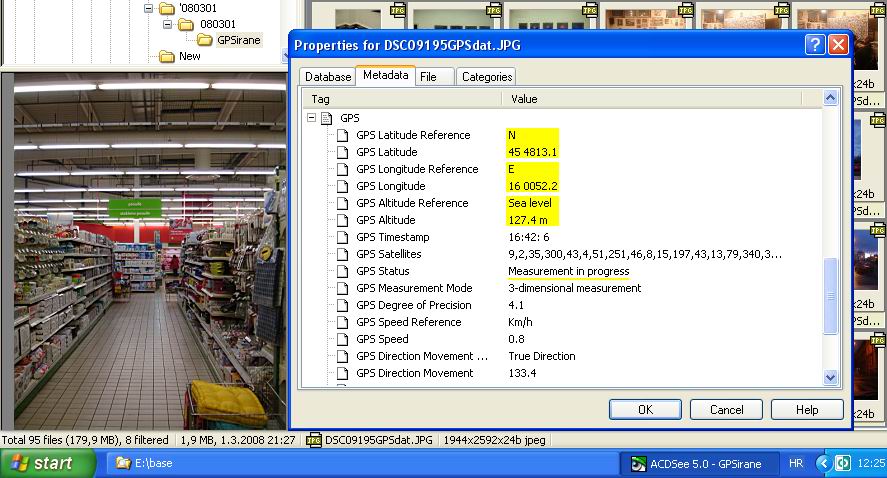
Task: Click the GPS Speed tag icon
Action: [x=342, y=339]
